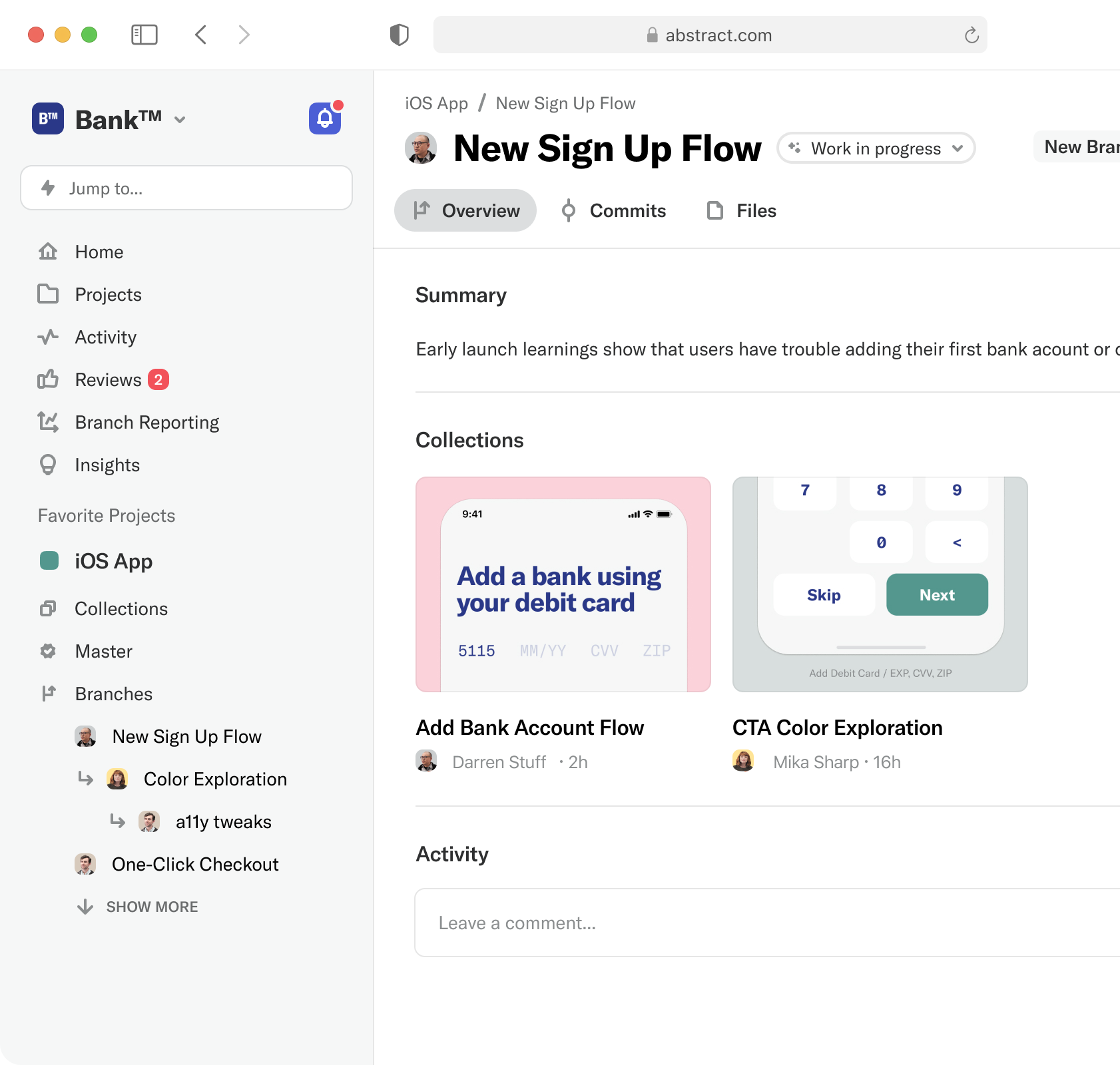
Task: Navigate back with browser arrow
Action: pos(201,35)
